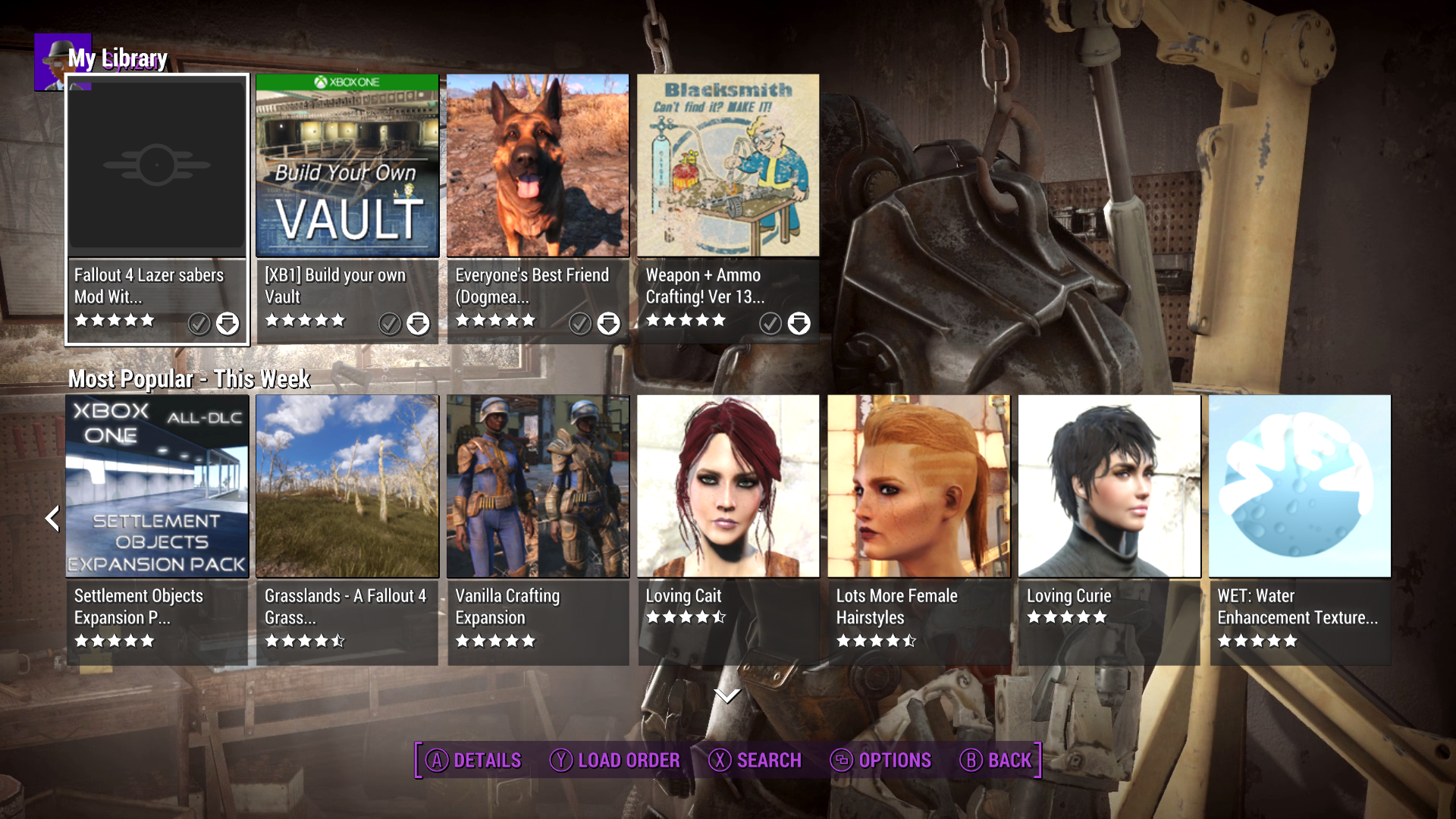
Task: Show previous mods with the left arrow
Action: 52,519
